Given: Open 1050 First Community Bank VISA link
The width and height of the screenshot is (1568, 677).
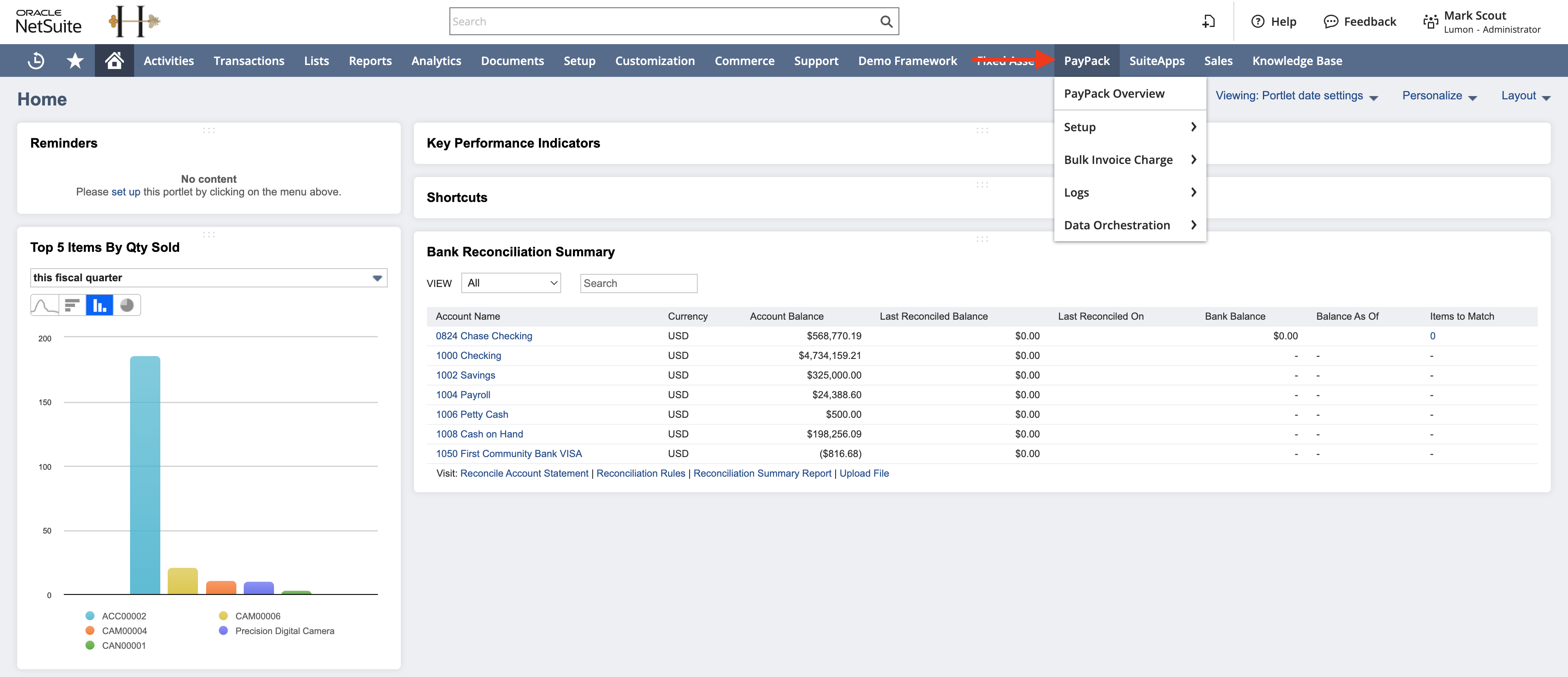Looking at the screenshot, I should (509, 453).
